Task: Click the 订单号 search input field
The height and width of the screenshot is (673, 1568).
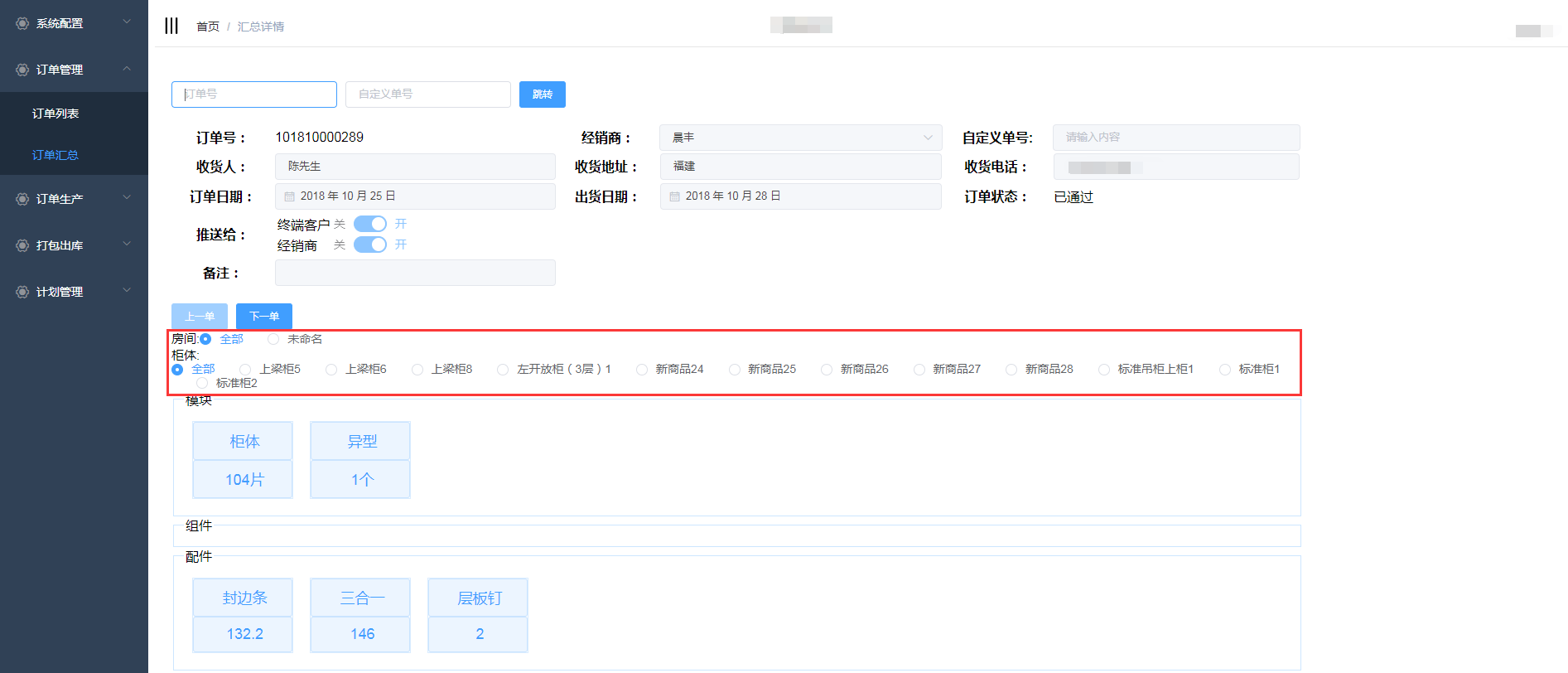Action: [253, 94]
